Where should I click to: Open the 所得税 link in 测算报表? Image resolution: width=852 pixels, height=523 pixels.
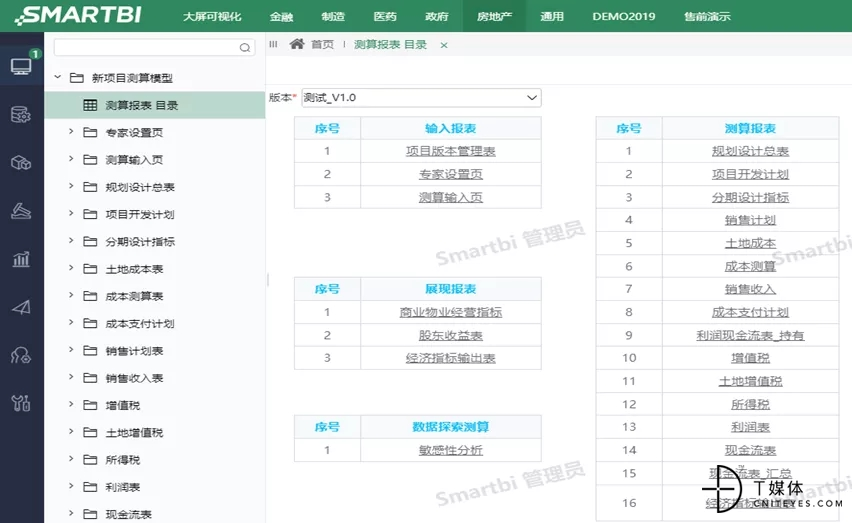pos(750,404)
